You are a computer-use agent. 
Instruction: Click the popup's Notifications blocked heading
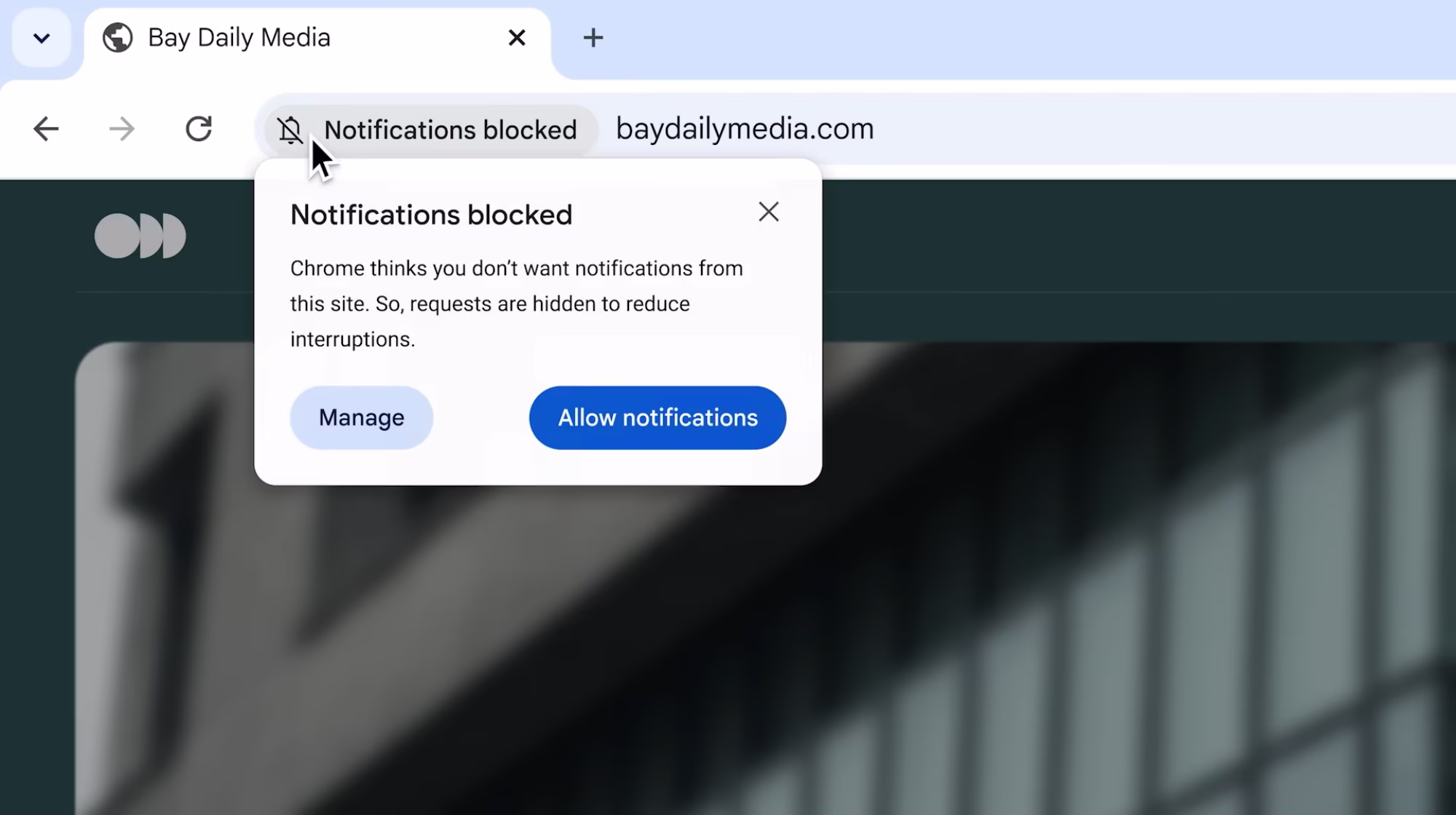431,215
